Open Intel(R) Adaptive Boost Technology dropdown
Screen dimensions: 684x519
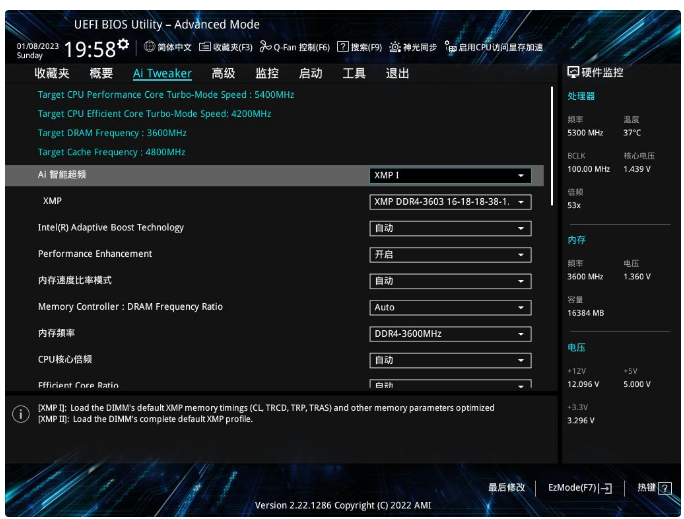pos(449,228)
